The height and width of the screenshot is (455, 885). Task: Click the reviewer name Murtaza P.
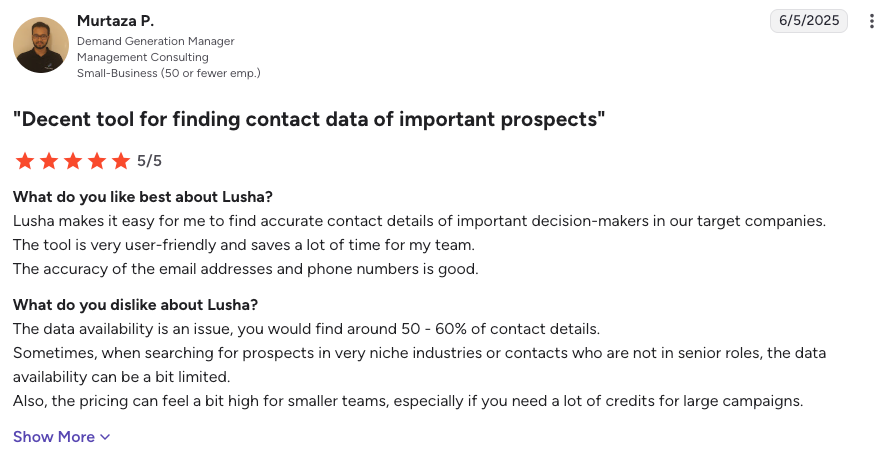(115, 21)
